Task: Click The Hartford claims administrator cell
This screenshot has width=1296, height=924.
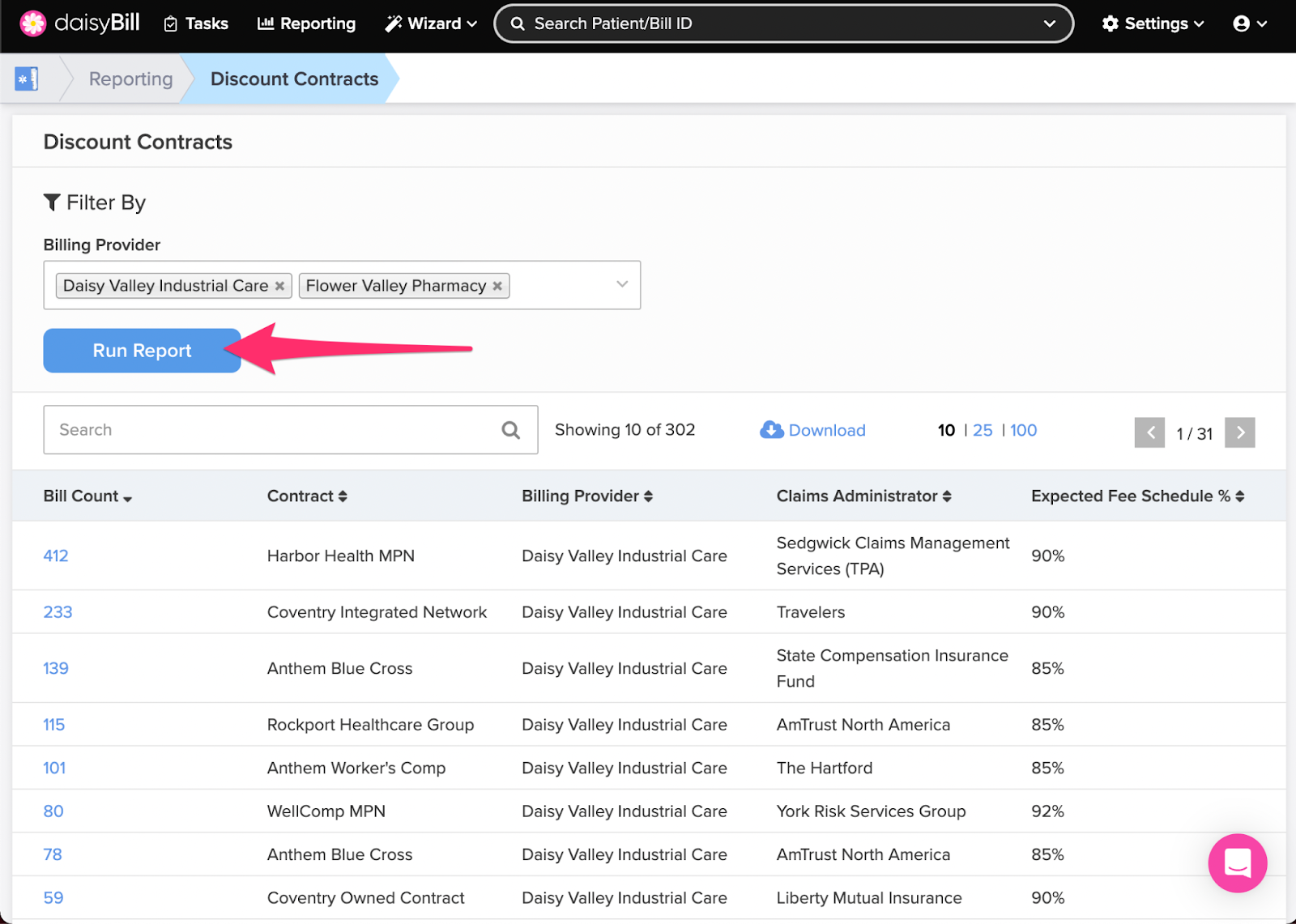Action: coord(825,768)
